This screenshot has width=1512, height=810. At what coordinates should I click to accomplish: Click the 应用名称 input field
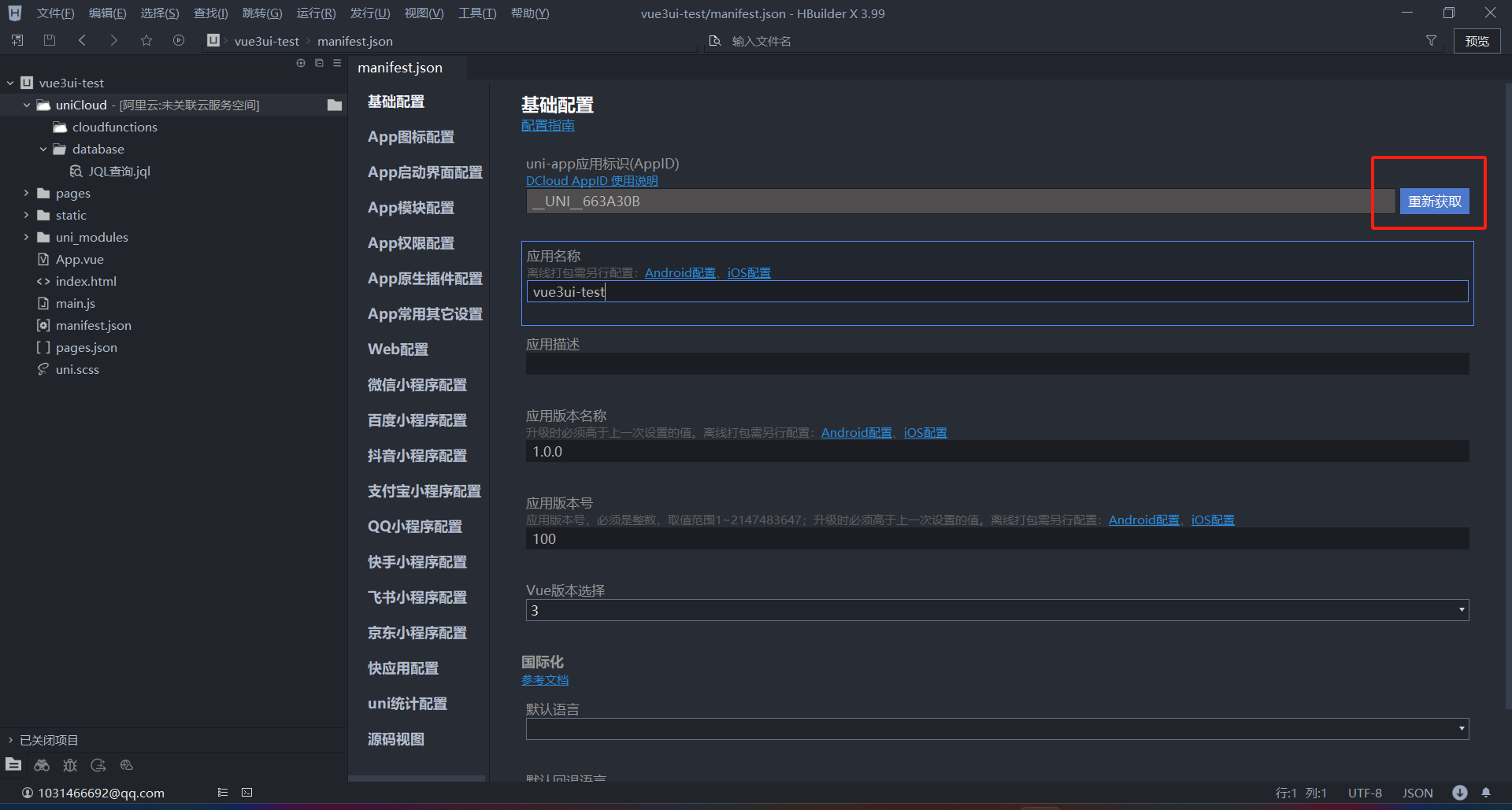tap(997, 291)
